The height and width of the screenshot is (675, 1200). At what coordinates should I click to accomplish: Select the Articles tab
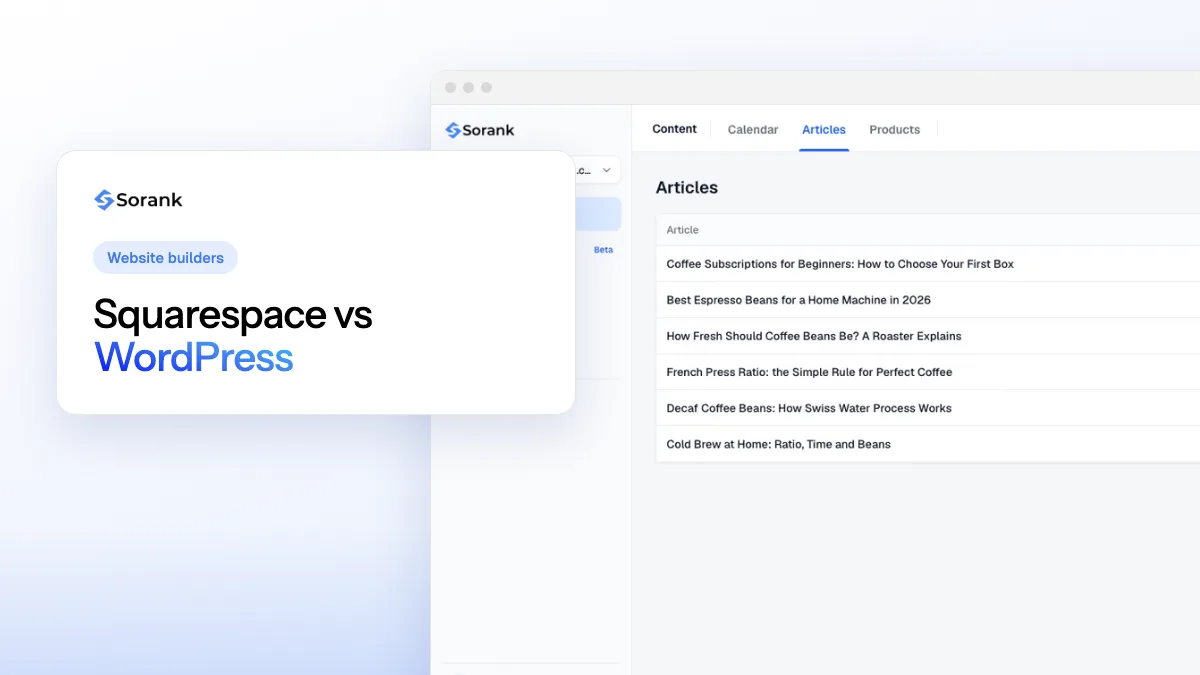point(824,130)
